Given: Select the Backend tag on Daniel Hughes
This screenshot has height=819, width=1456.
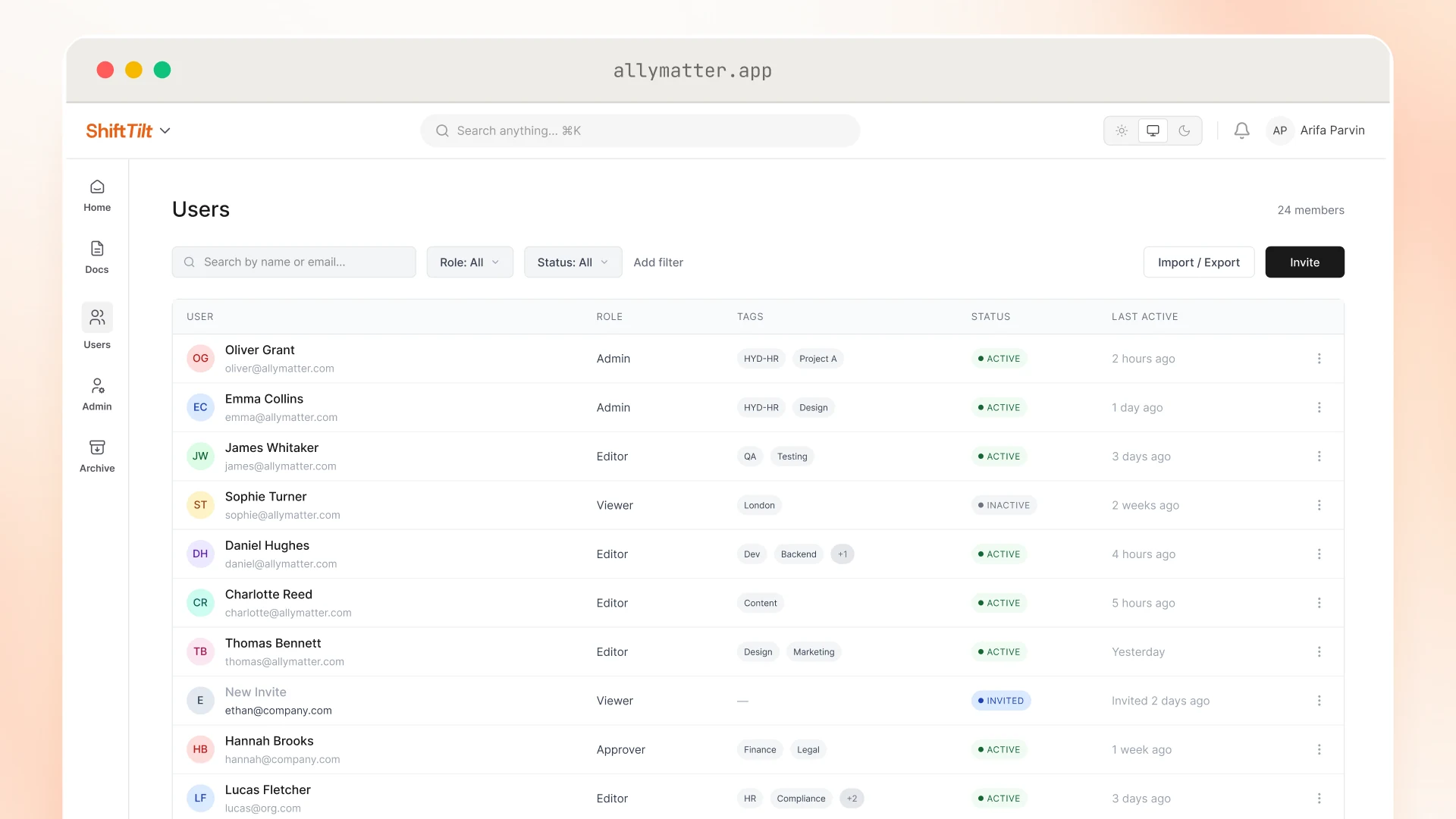Looking at the screenshot, I should point(799,554).
